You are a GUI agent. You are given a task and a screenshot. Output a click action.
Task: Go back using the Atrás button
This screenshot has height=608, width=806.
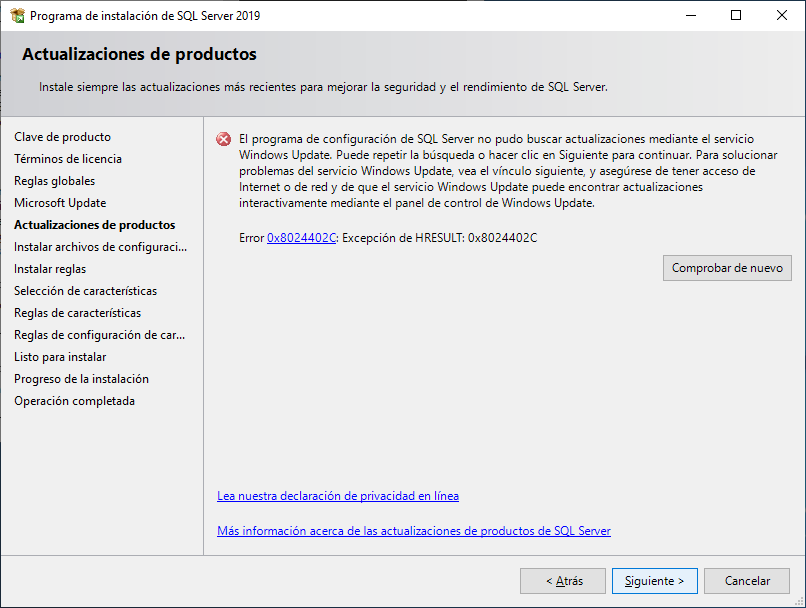click(563, 580)
